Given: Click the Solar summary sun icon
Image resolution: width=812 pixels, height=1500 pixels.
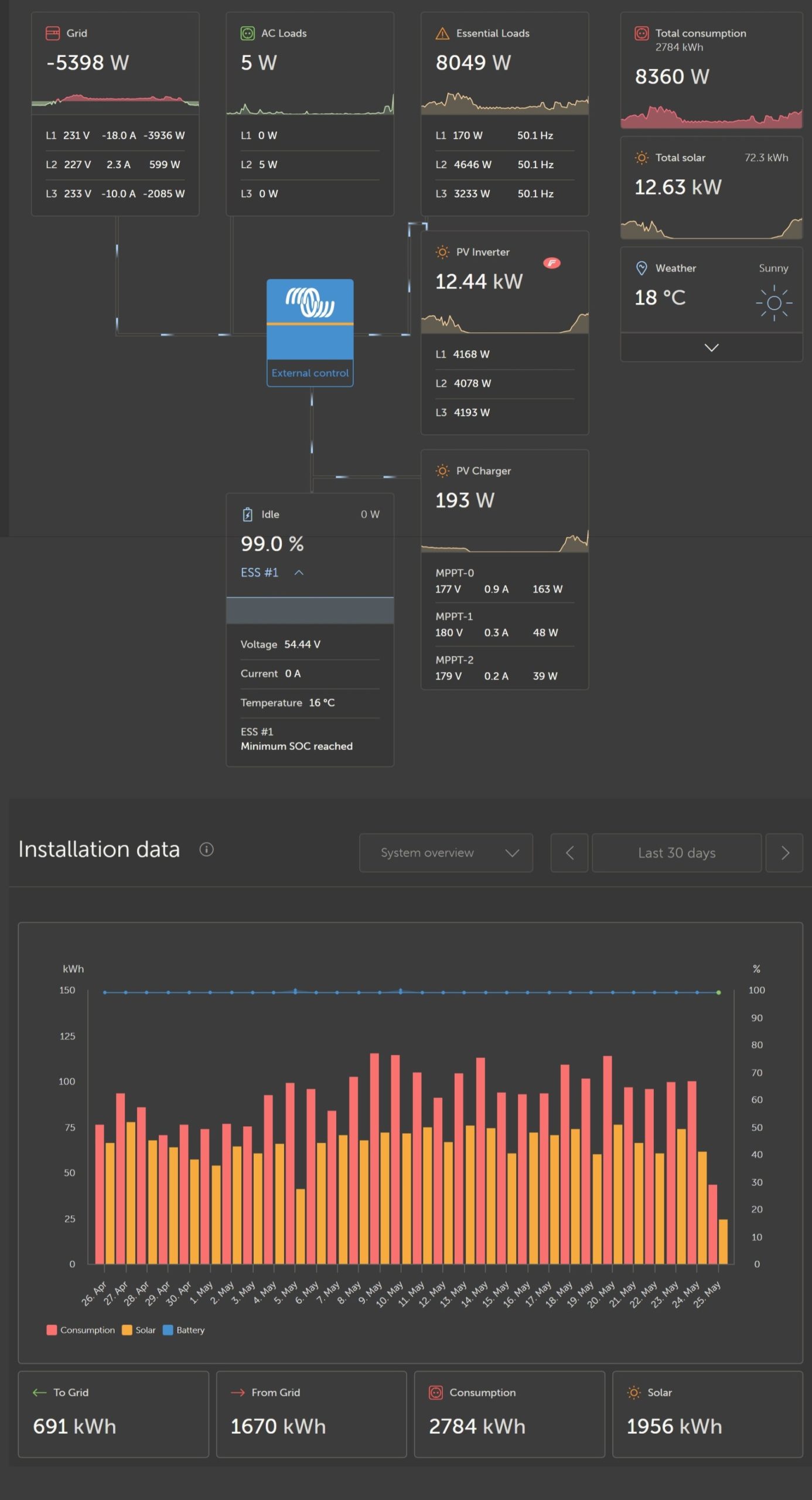Looking at the screenshot, I should pos(633,1392).
